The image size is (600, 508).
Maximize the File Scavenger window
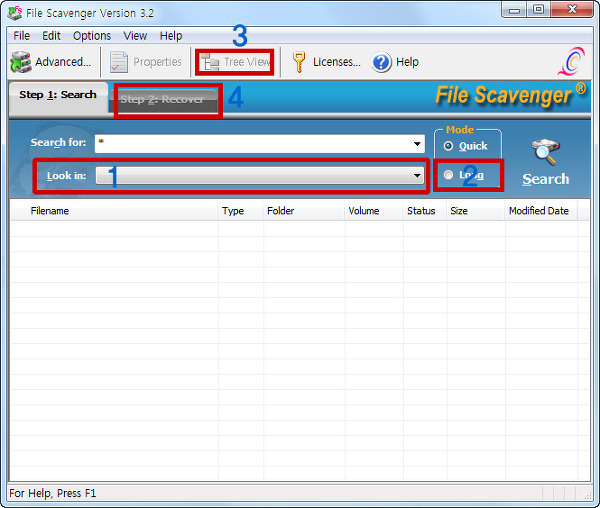coord(538,10)
